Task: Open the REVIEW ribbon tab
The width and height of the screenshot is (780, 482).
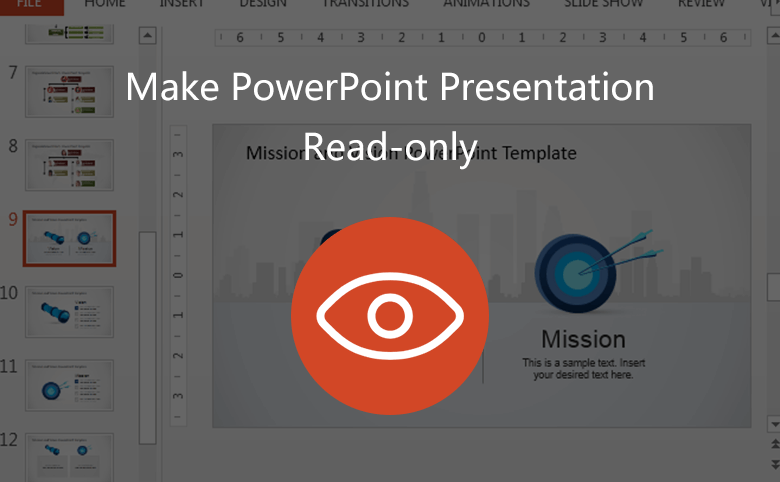Action: coord(701,4)
